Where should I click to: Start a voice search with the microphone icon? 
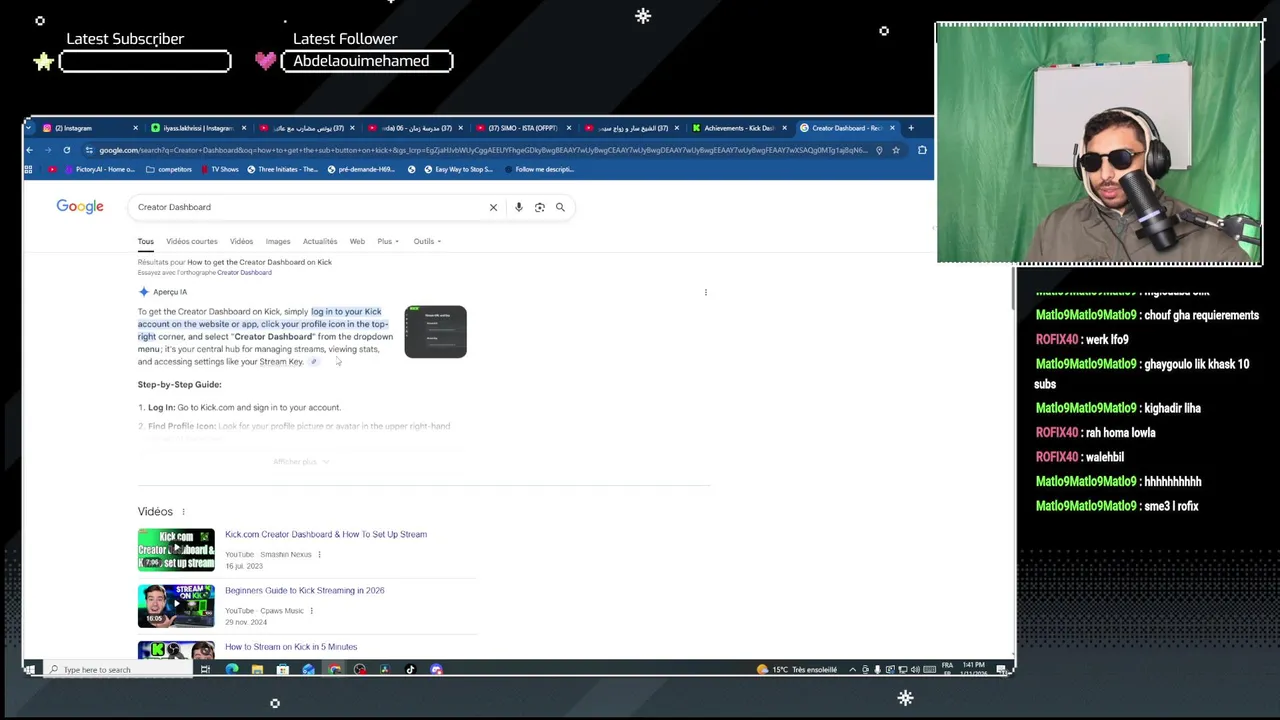coord(518,207)
